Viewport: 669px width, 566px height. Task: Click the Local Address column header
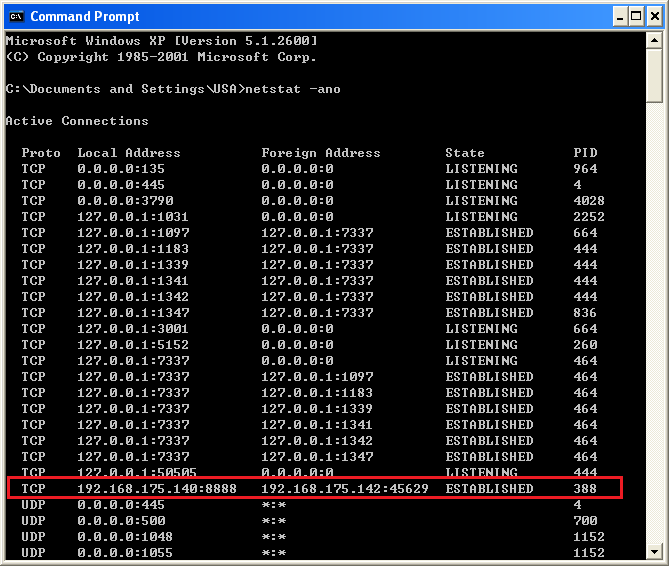coord(129,153)
